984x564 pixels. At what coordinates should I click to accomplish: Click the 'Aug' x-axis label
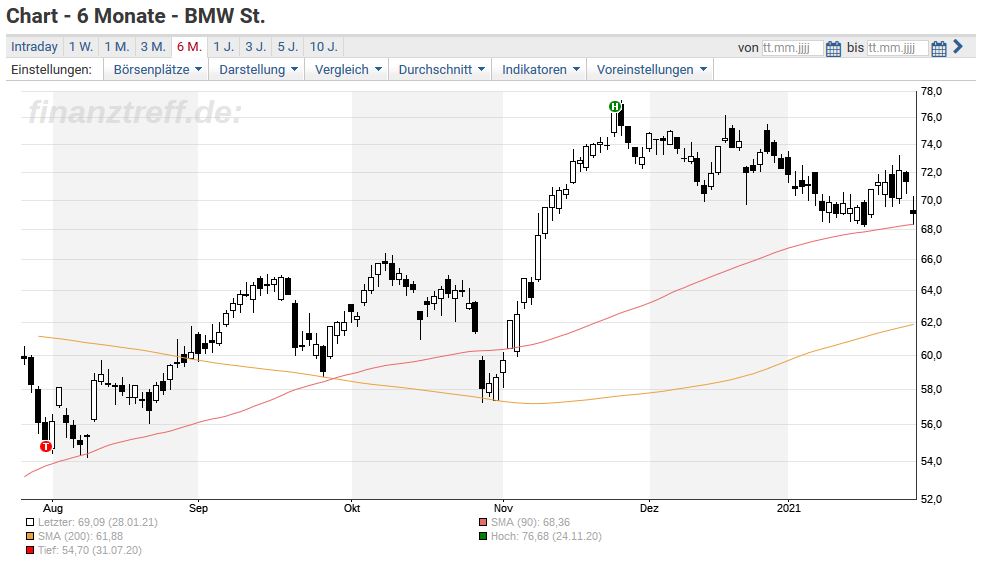(x=53, y=508)
